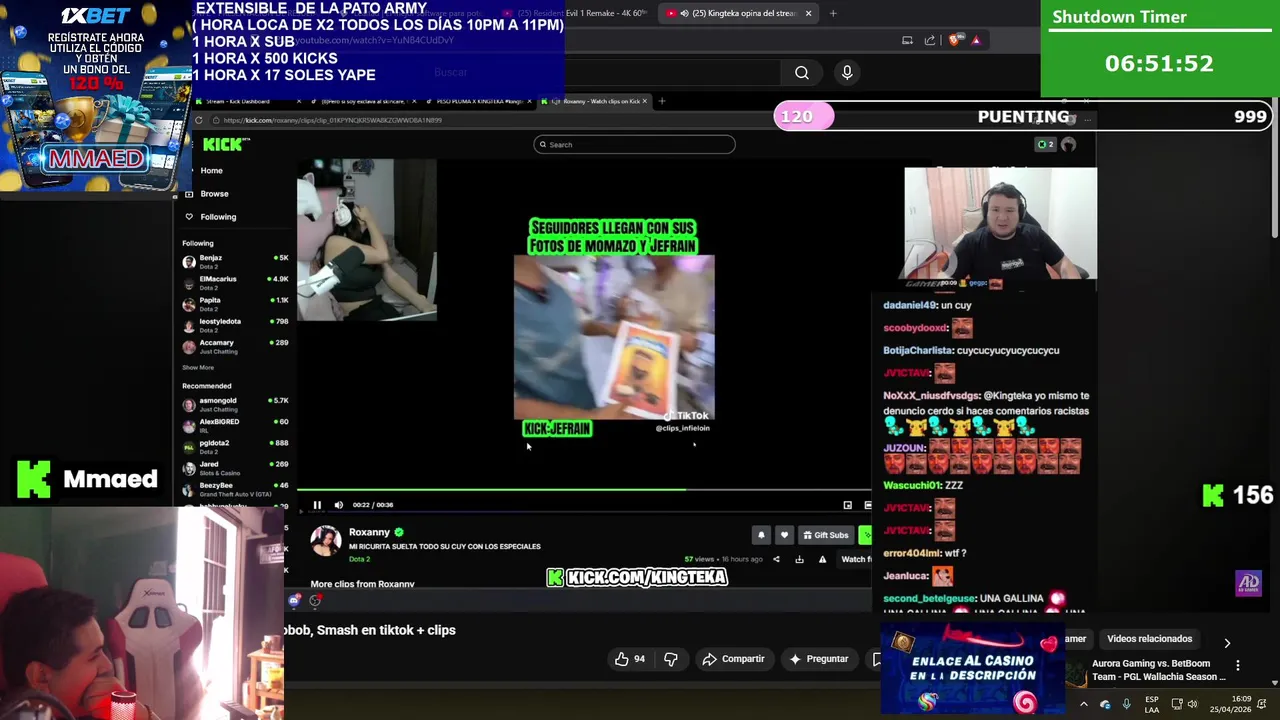Screen dimensions: 1280x720
Task: Share the clip via share icon
Action: (x=776, y=560)
